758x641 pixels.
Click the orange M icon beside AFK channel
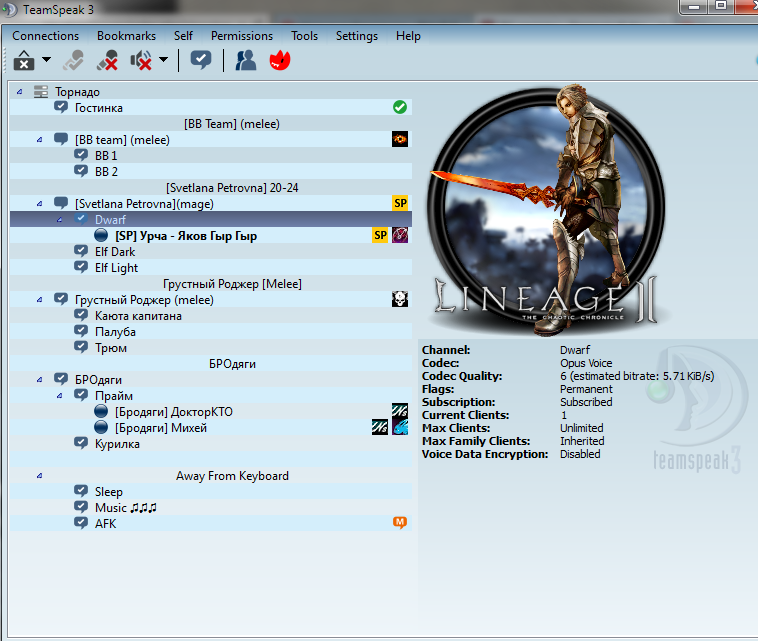400,523
